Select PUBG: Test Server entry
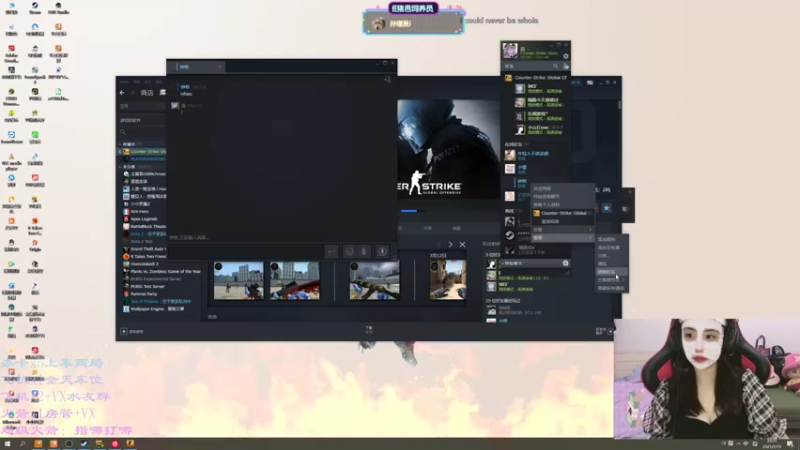Image resolution: width=800 pixels, height=450 pixels. coord(144,286)
